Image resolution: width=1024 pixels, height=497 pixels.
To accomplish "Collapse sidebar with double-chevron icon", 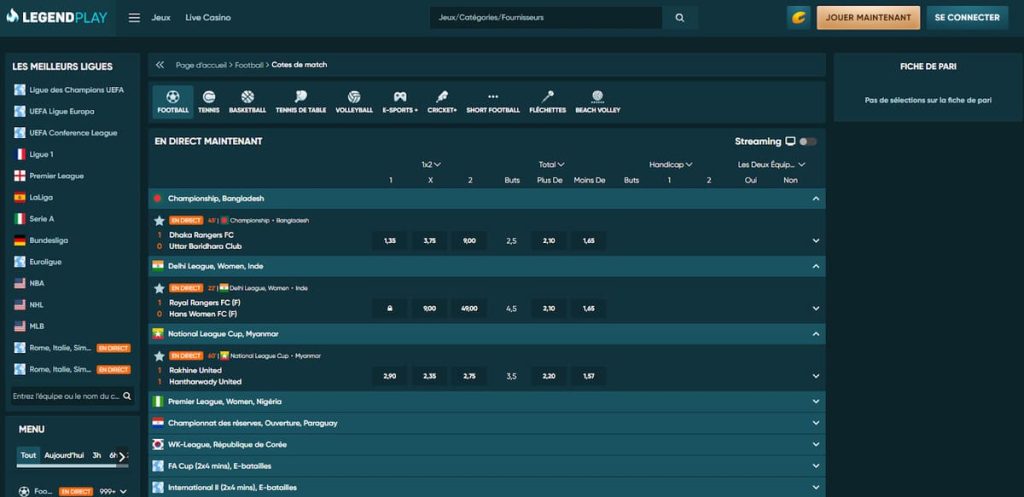I will (160, 65).
